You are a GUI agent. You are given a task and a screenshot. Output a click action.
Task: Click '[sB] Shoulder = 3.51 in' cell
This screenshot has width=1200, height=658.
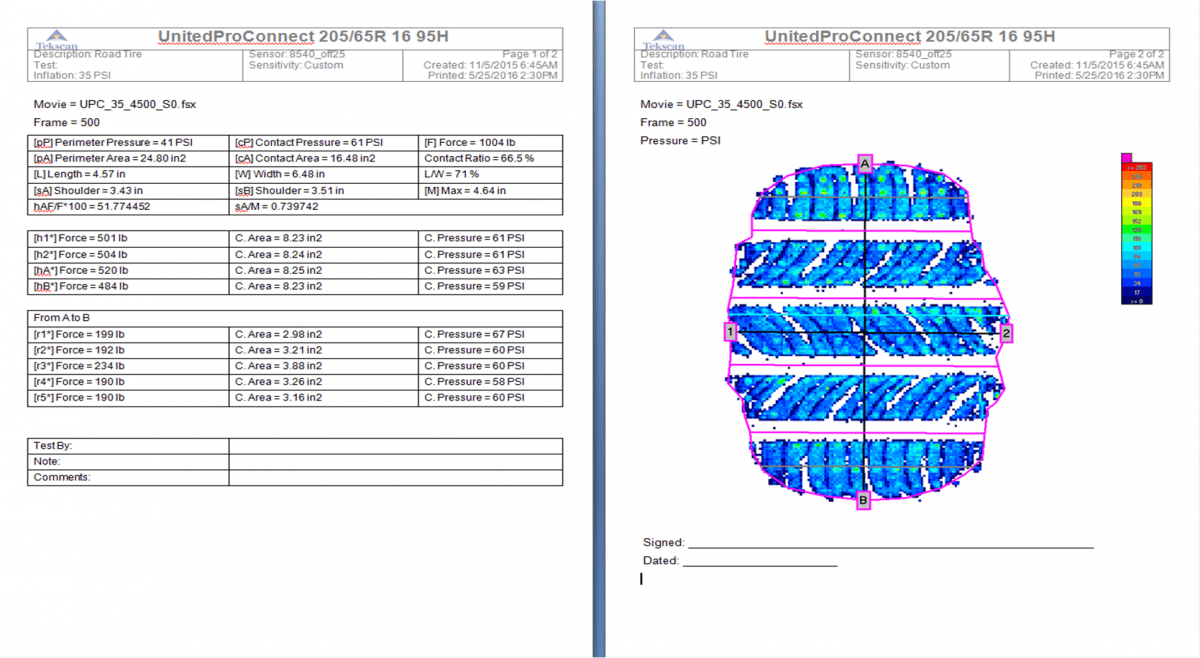324,190
